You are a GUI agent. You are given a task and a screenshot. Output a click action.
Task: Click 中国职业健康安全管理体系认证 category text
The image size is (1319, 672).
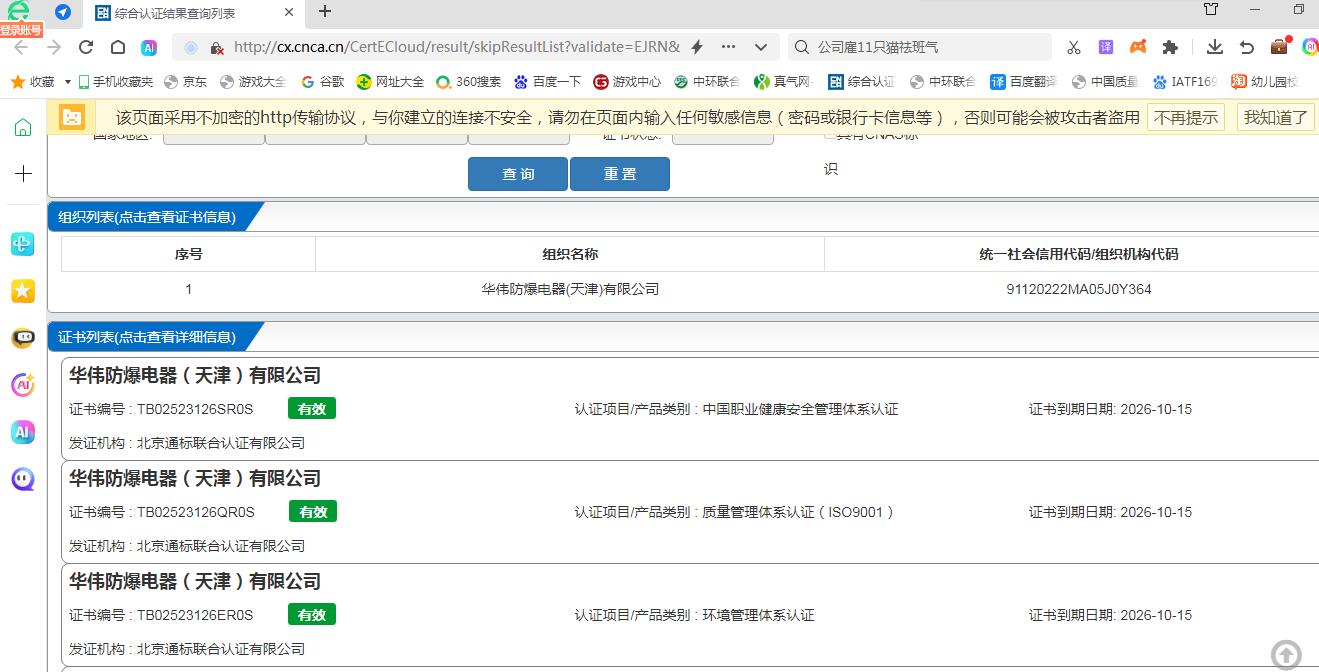coord(800,409)
